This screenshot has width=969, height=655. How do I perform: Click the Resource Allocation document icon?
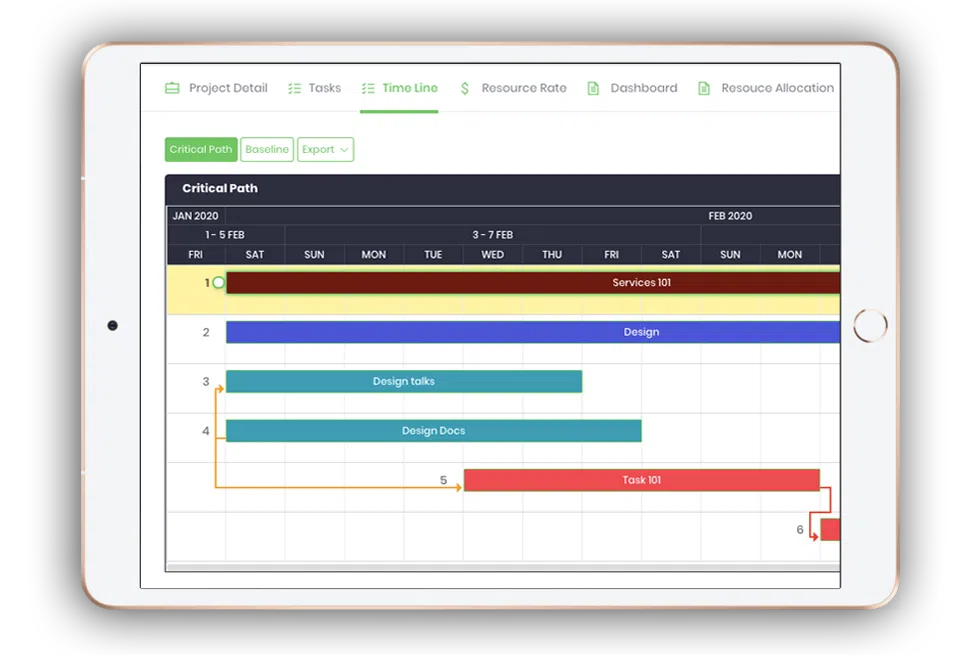point(704,88)
